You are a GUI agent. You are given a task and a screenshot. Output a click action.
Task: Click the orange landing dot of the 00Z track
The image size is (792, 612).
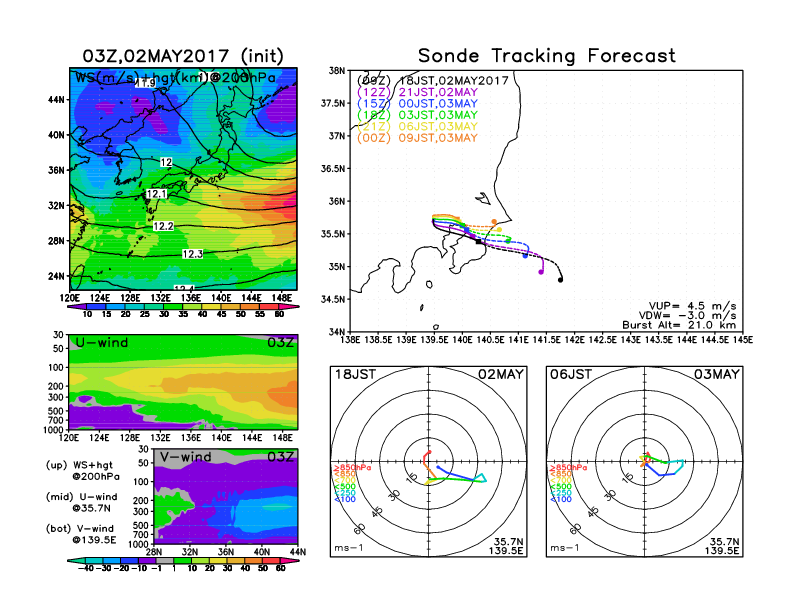[x=494, y=222]
